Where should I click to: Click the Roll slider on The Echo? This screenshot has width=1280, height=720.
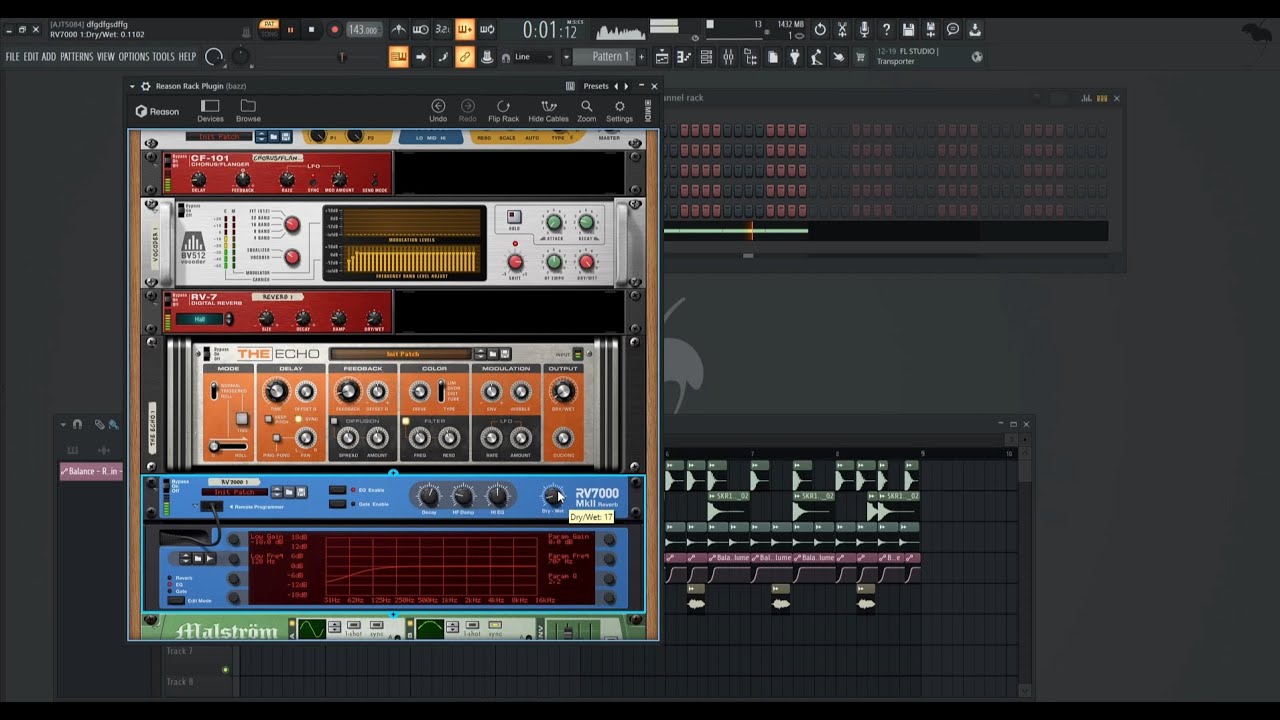(228, 447)
